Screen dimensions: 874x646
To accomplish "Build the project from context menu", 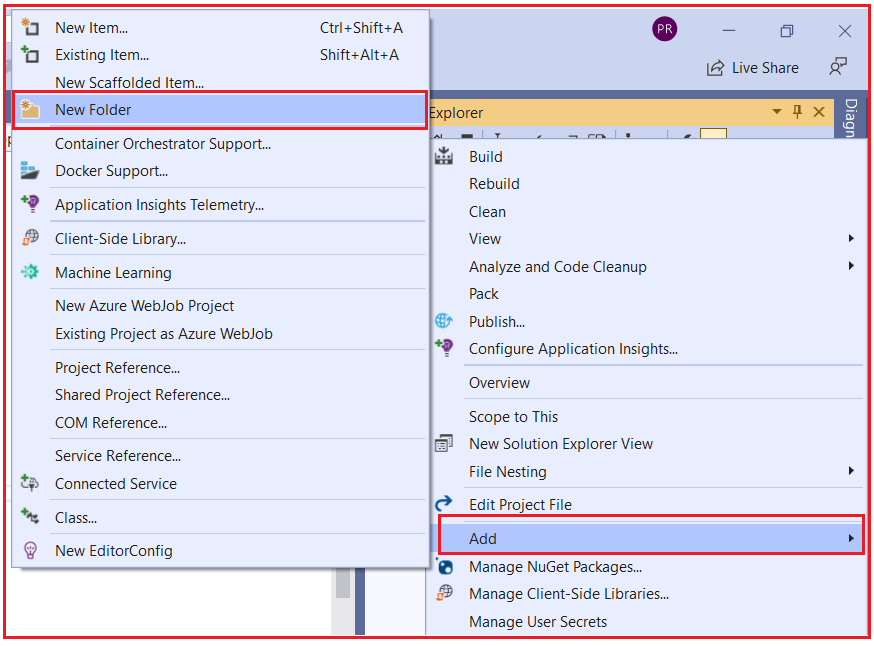I will click(648, 157).
